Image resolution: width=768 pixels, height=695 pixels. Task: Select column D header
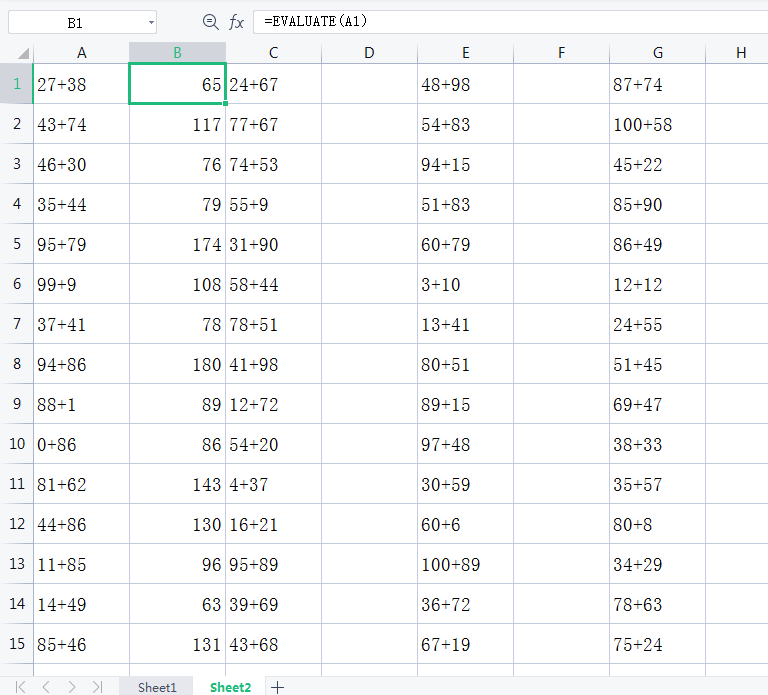(x=369, y=53)
